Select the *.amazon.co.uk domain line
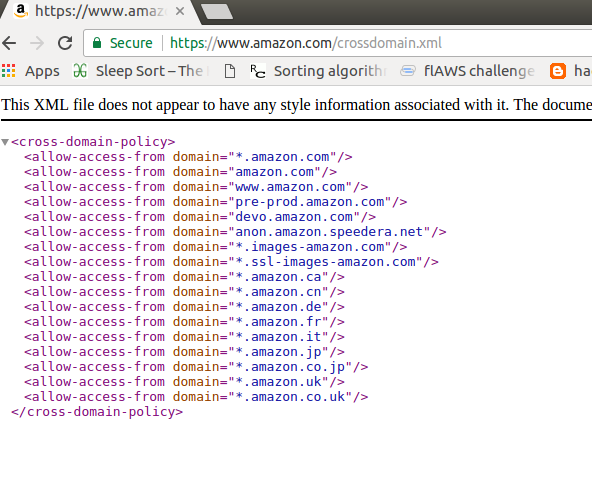Image resolution: width=592 pixels, height=502 pixels. [196, 397]
